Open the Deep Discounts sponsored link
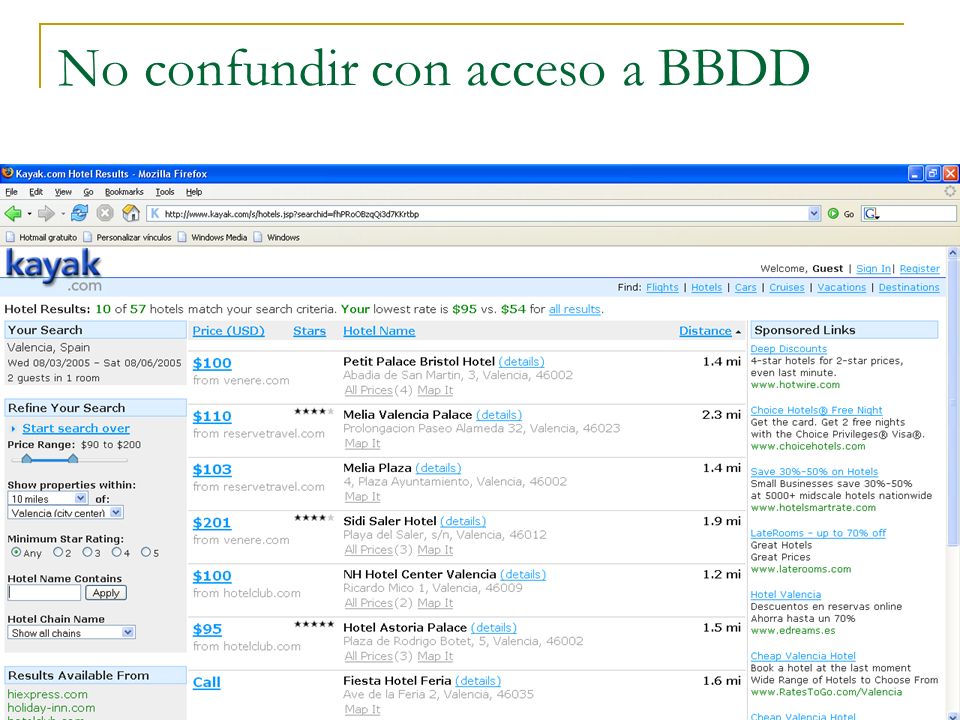This screenshot has width=960, height=720. tap(789, 348)
